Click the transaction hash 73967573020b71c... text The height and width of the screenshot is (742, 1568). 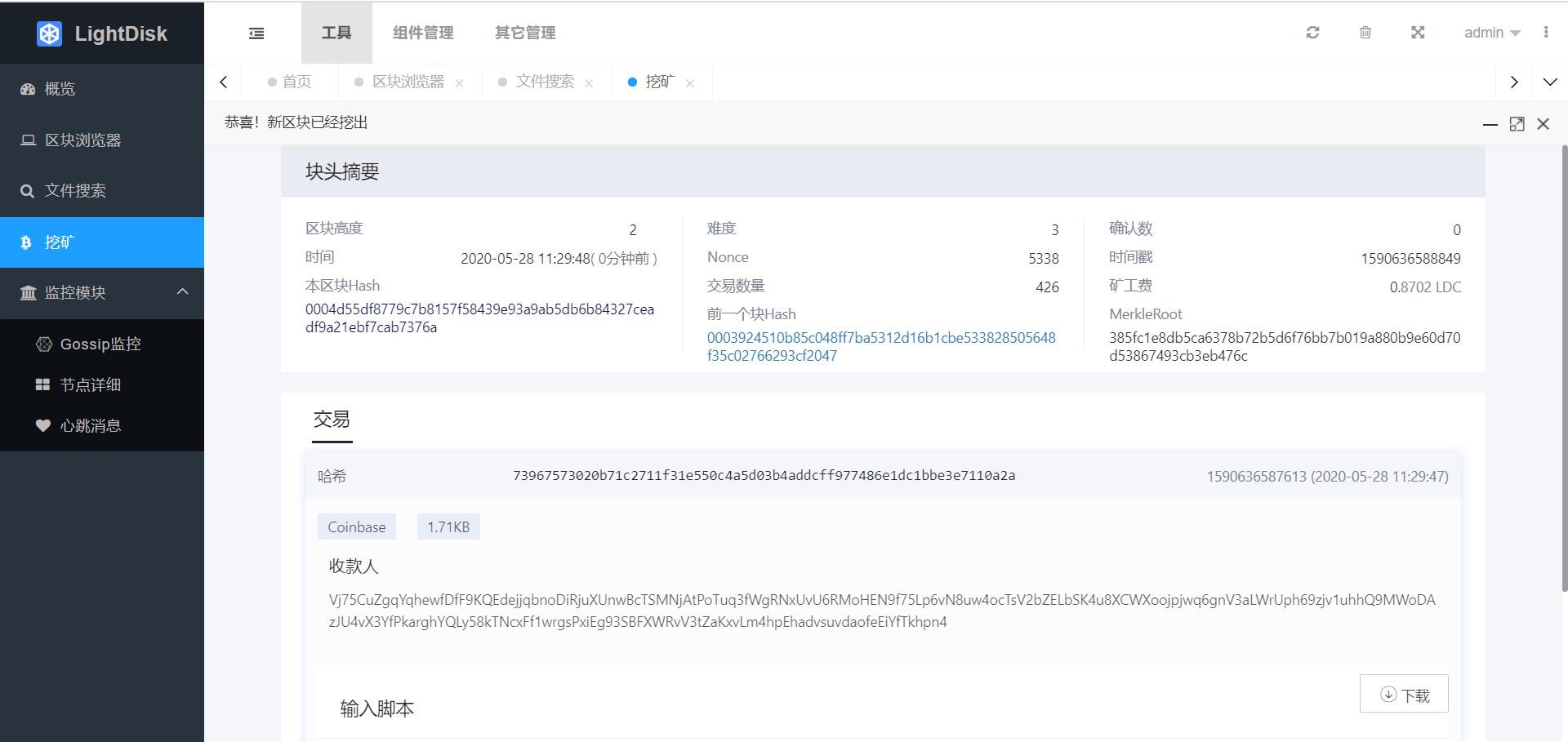[x=764, y=476]
